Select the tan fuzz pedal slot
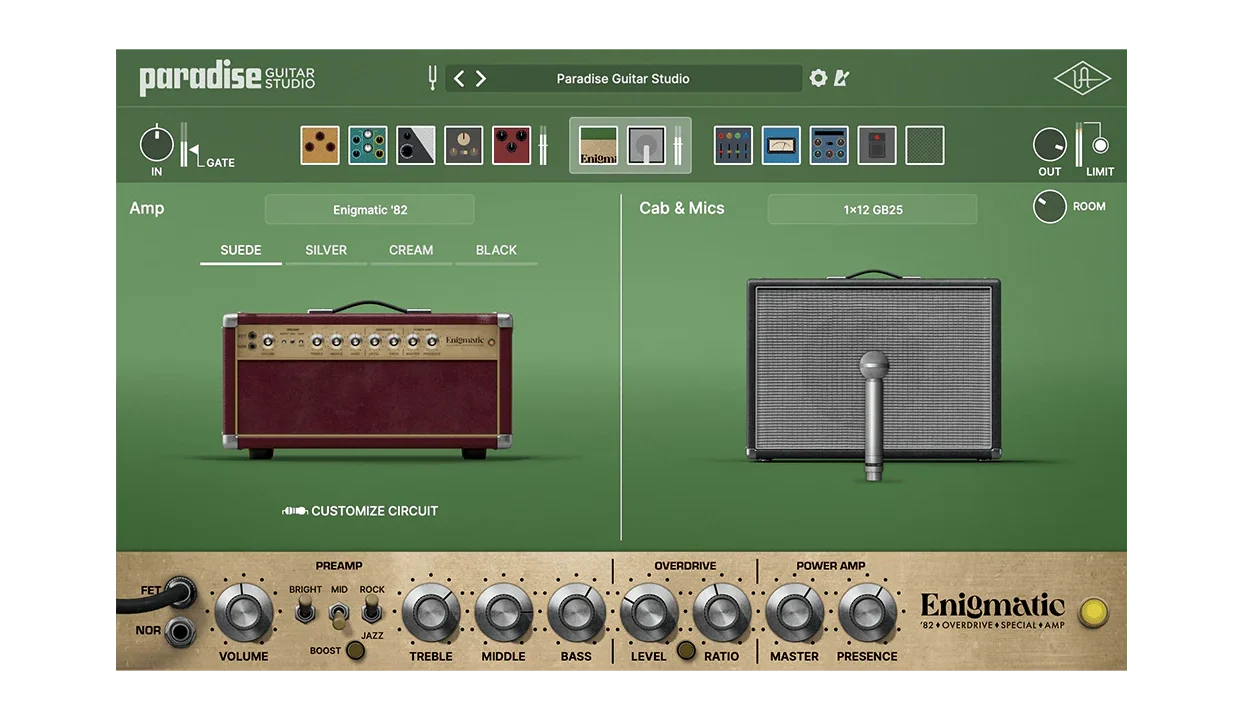Viewport: 1248px width, 702px height. click(x=319, y=144)
